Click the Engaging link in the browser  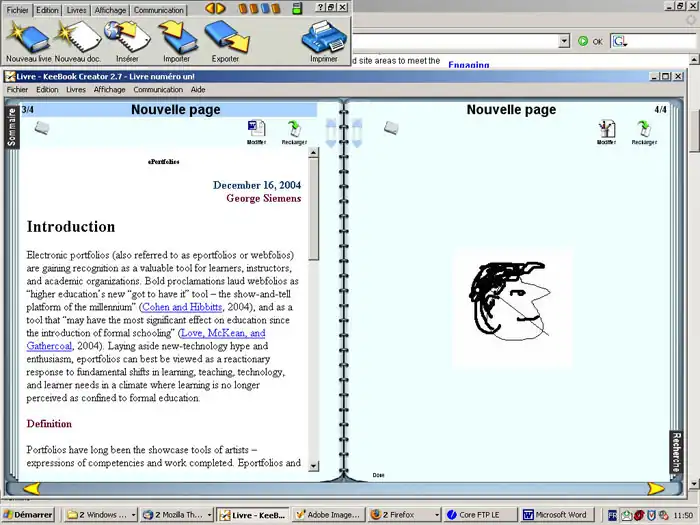(469, 65)
